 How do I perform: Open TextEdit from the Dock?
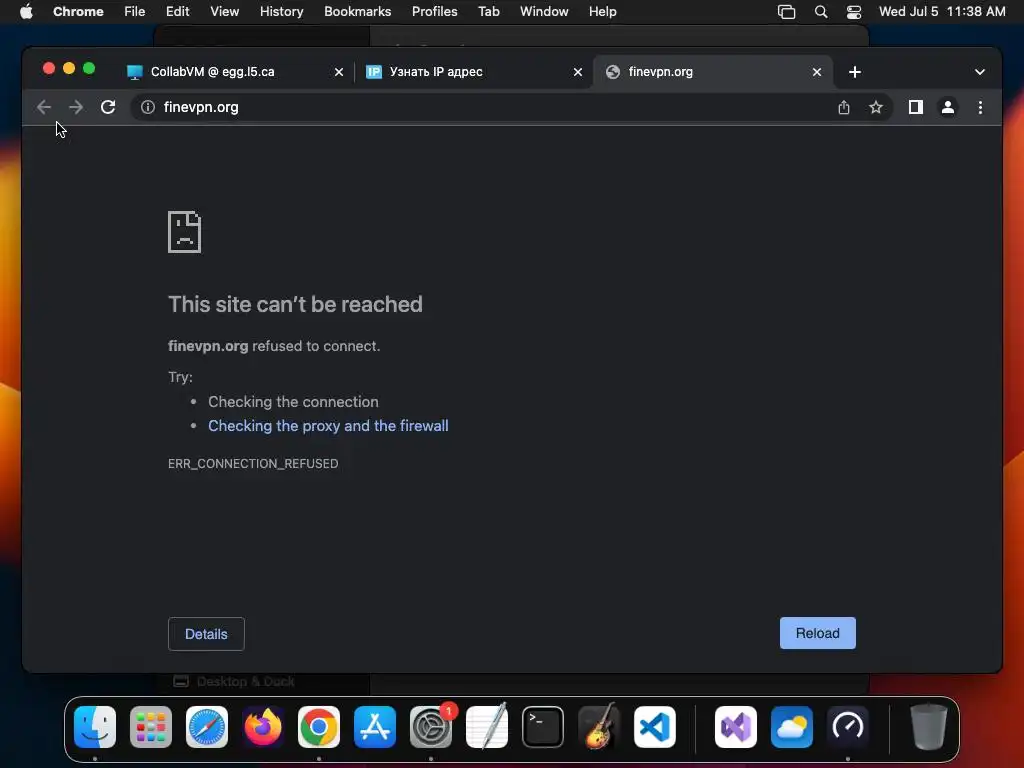click(487, 727)
